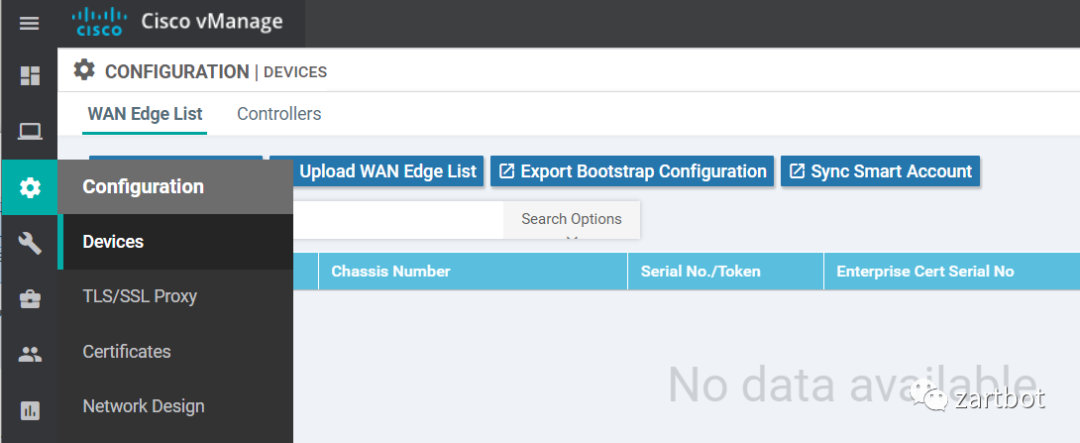Open the Administration people icon in sidebar
1080x443 pixels.
pyautogui.click(x=30, y=355)
